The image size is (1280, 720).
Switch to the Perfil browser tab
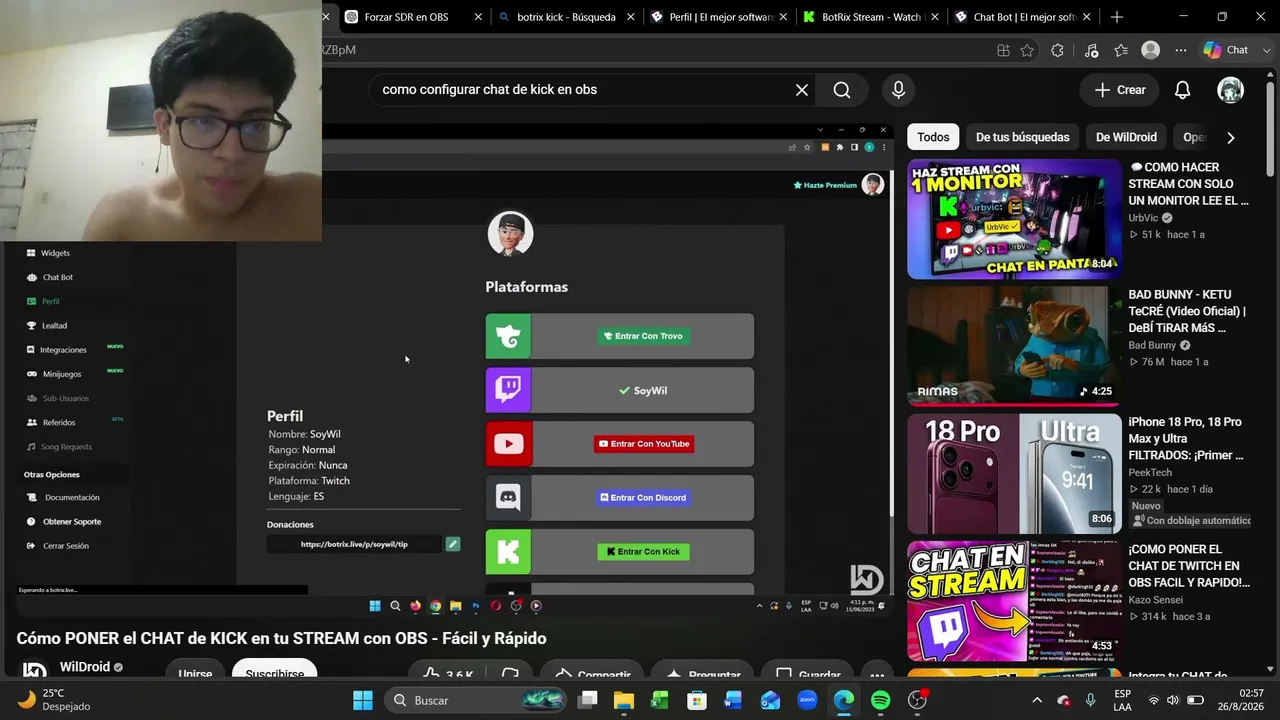(x=717, y=17)
